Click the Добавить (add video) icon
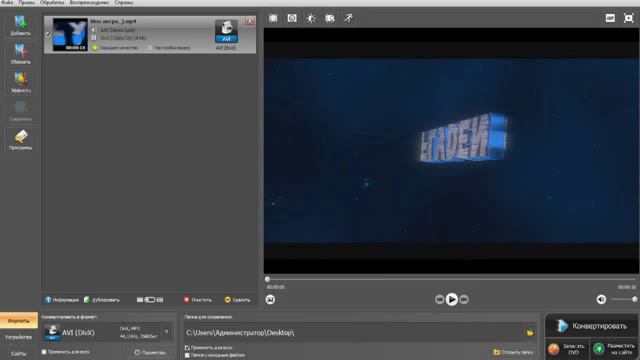This screenshot has width=640, height=360. tap(20, 25)
